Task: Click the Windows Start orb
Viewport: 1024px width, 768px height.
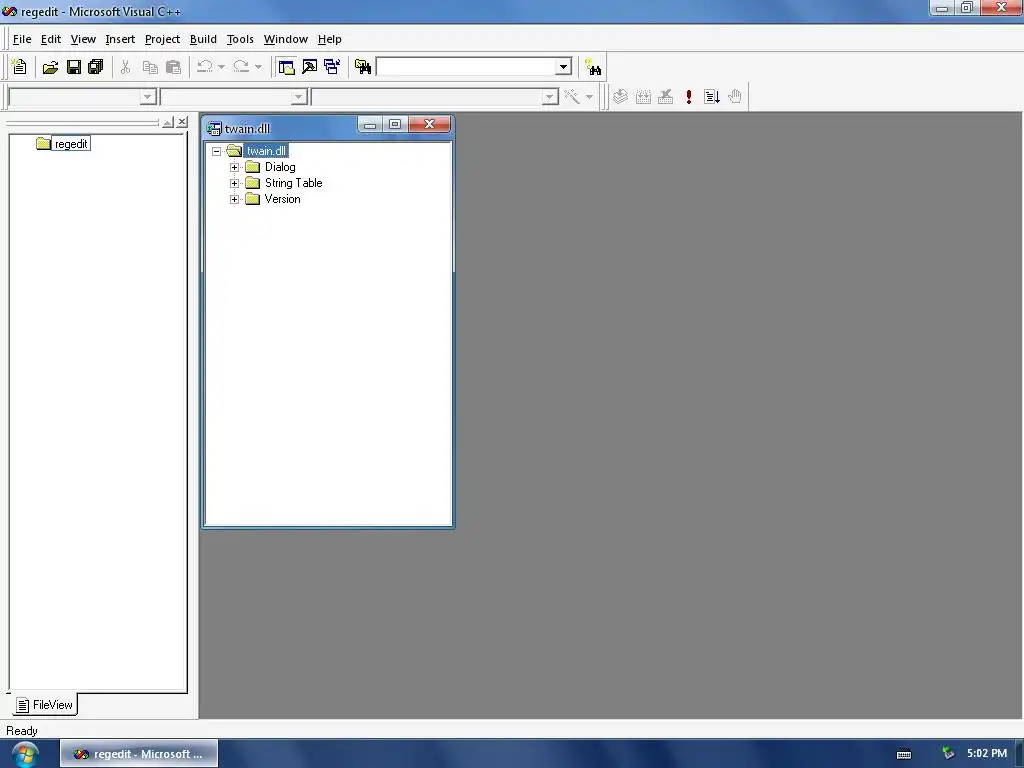Action: click(25, 754)
